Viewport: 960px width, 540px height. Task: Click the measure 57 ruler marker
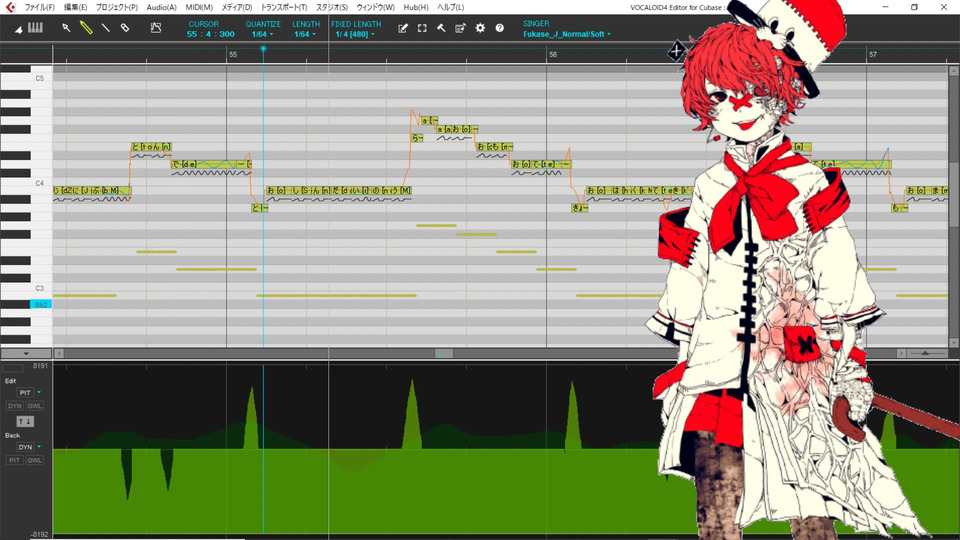point(872,54)
